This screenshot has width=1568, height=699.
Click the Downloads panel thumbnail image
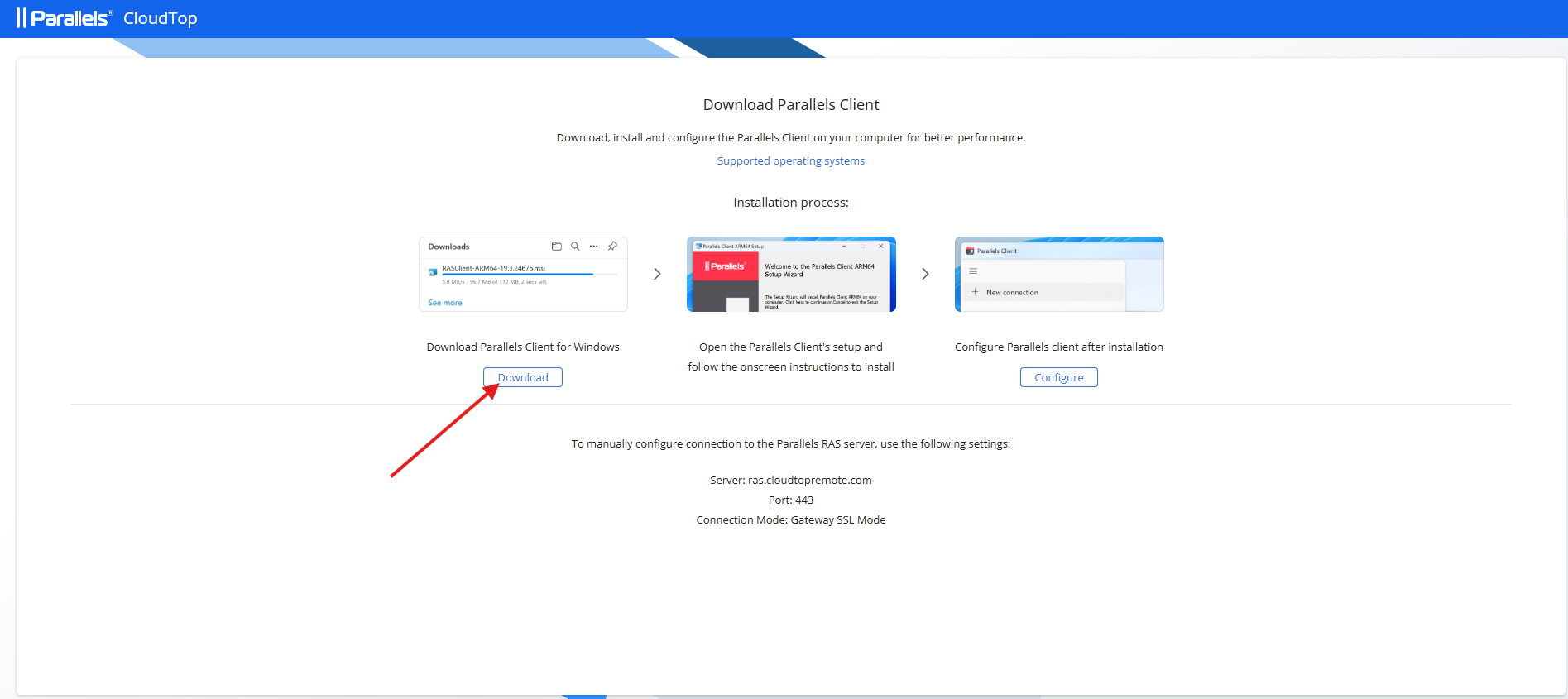(x=523, y=274)
